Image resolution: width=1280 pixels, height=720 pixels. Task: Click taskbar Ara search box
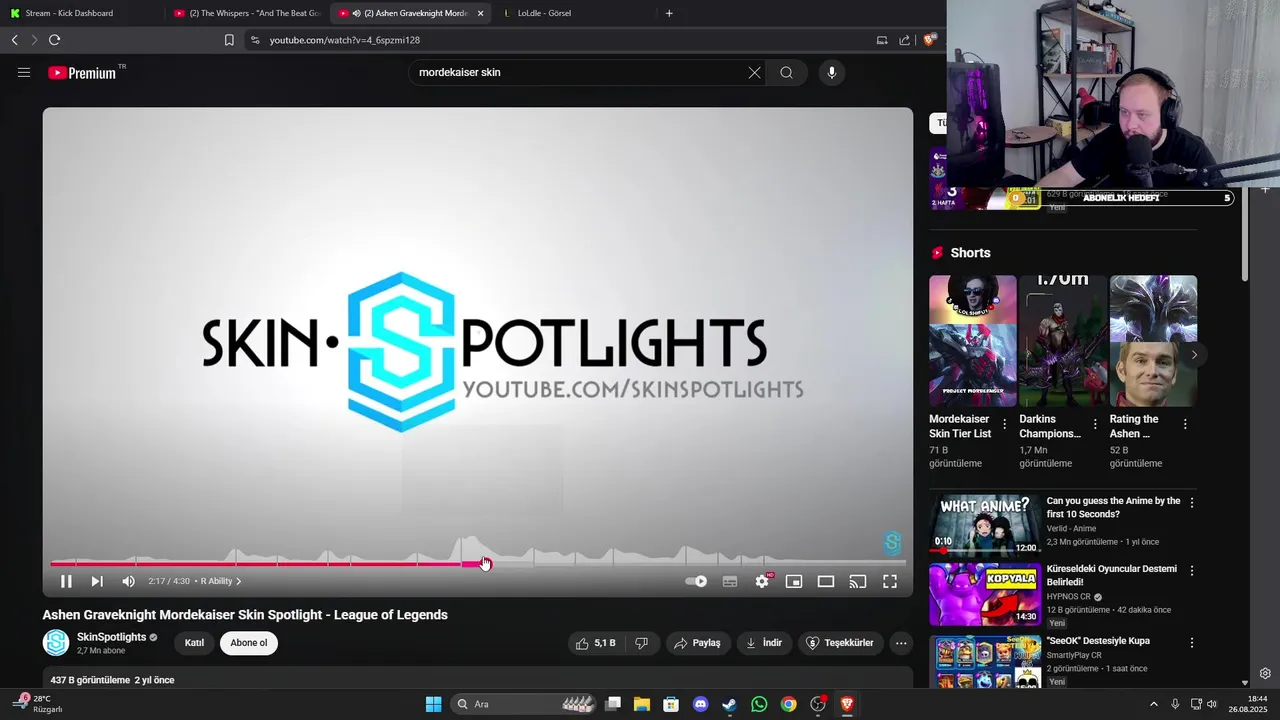pos(524,704)
